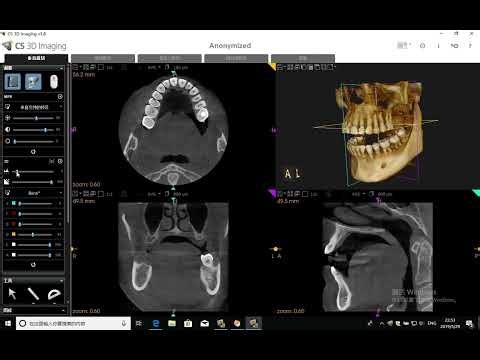Open Microsoft Store from the taskbar

pyautogui.click(x=188, y=323)
